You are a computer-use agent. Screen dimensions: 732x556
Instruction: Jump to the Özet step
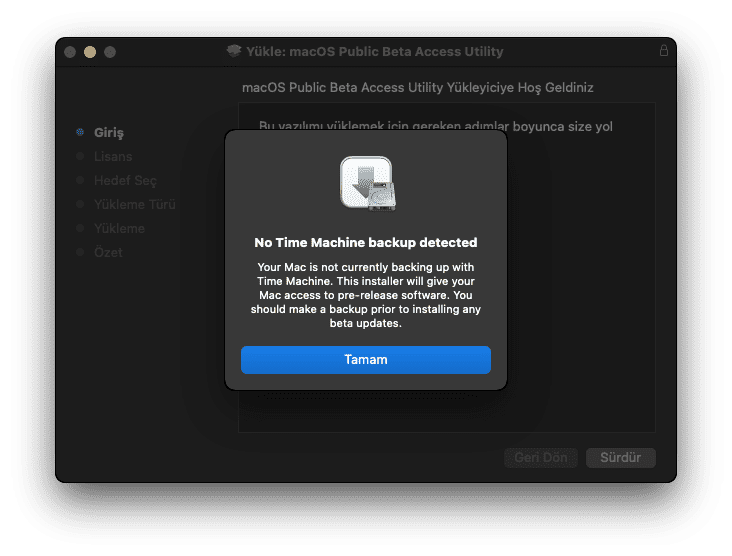click(108, 252)
